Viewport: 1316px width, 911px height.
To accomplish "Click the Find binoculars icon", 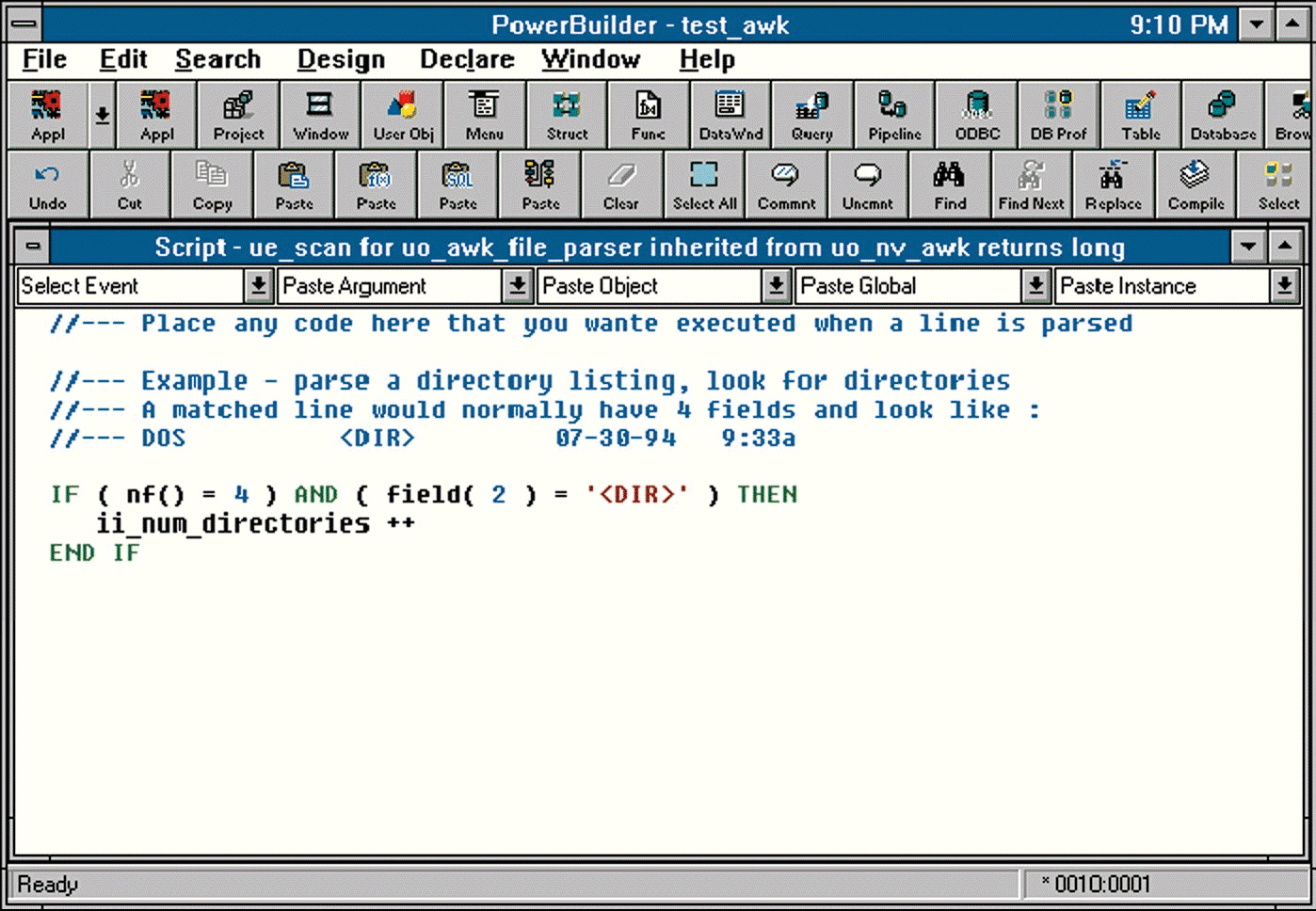I will [949, 185].
